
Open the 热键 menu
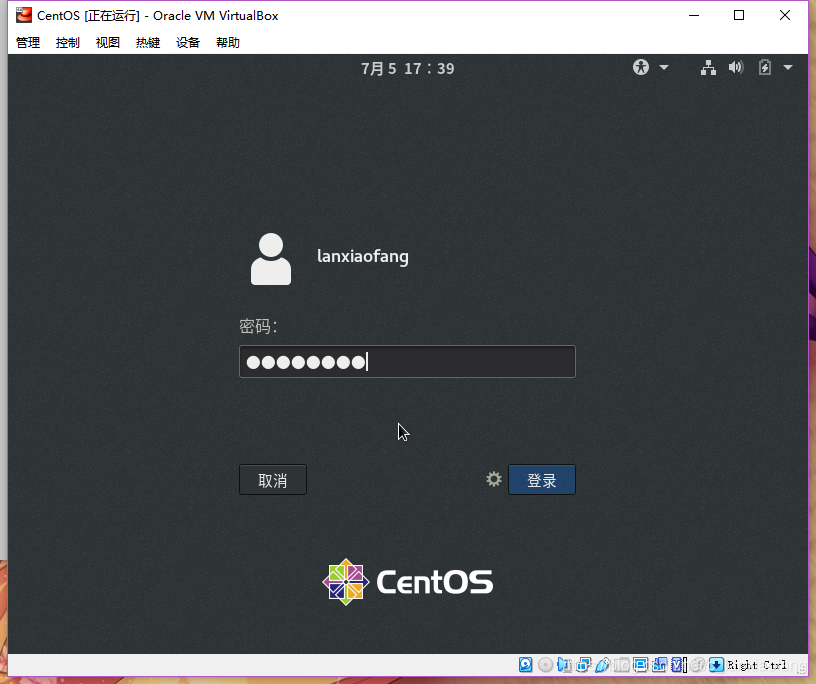148,43
